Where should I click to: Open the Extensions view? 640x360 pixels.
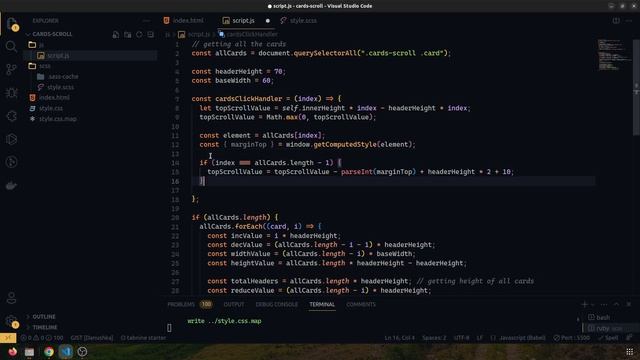(11, 116)
